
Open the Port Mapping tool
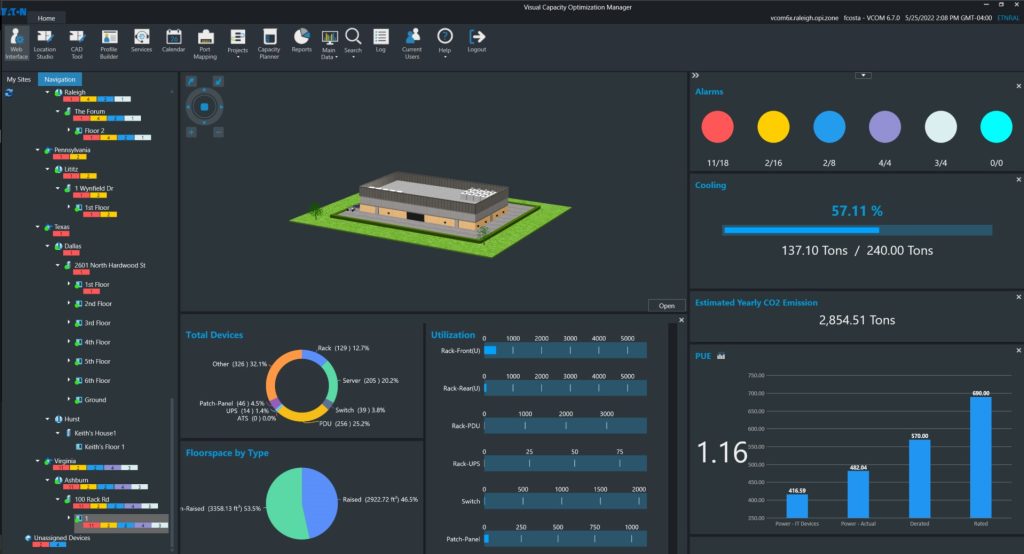point(205,42)
